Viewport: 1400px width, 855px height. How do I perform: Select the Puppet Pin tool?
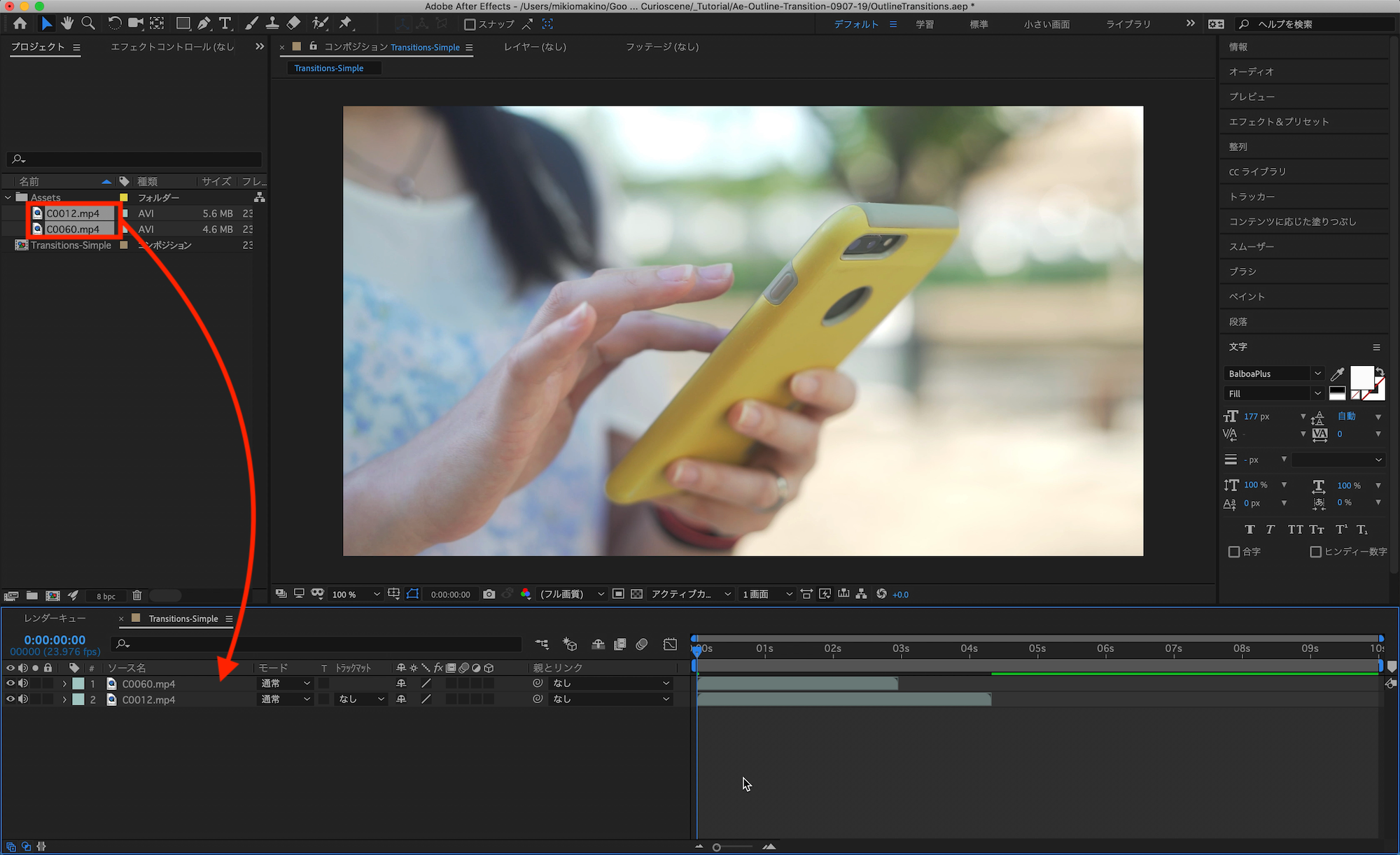(x=346, y=23)
